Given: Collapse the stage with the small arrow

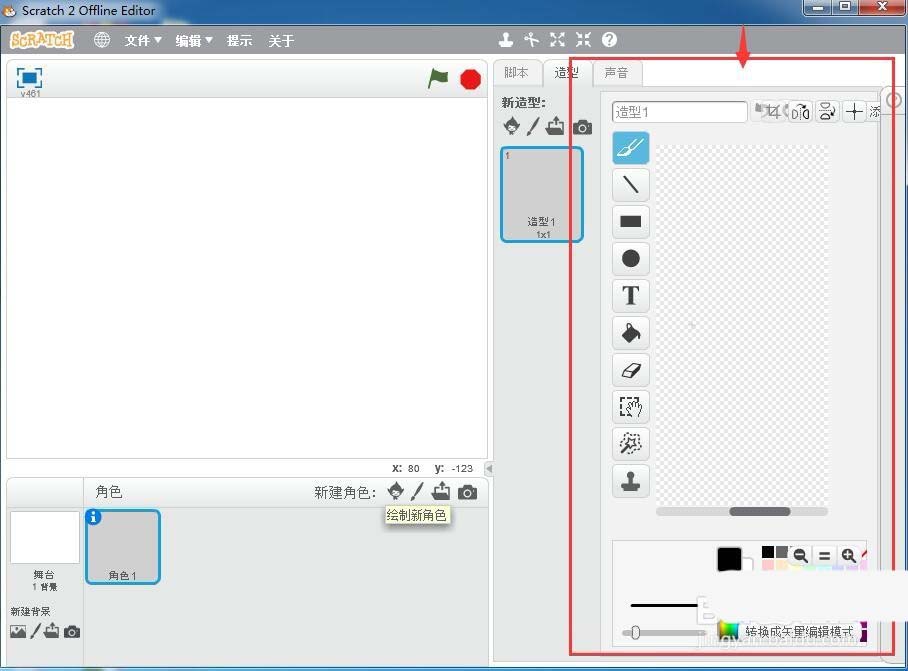Looking at the screenshot, I should (489, 468).
